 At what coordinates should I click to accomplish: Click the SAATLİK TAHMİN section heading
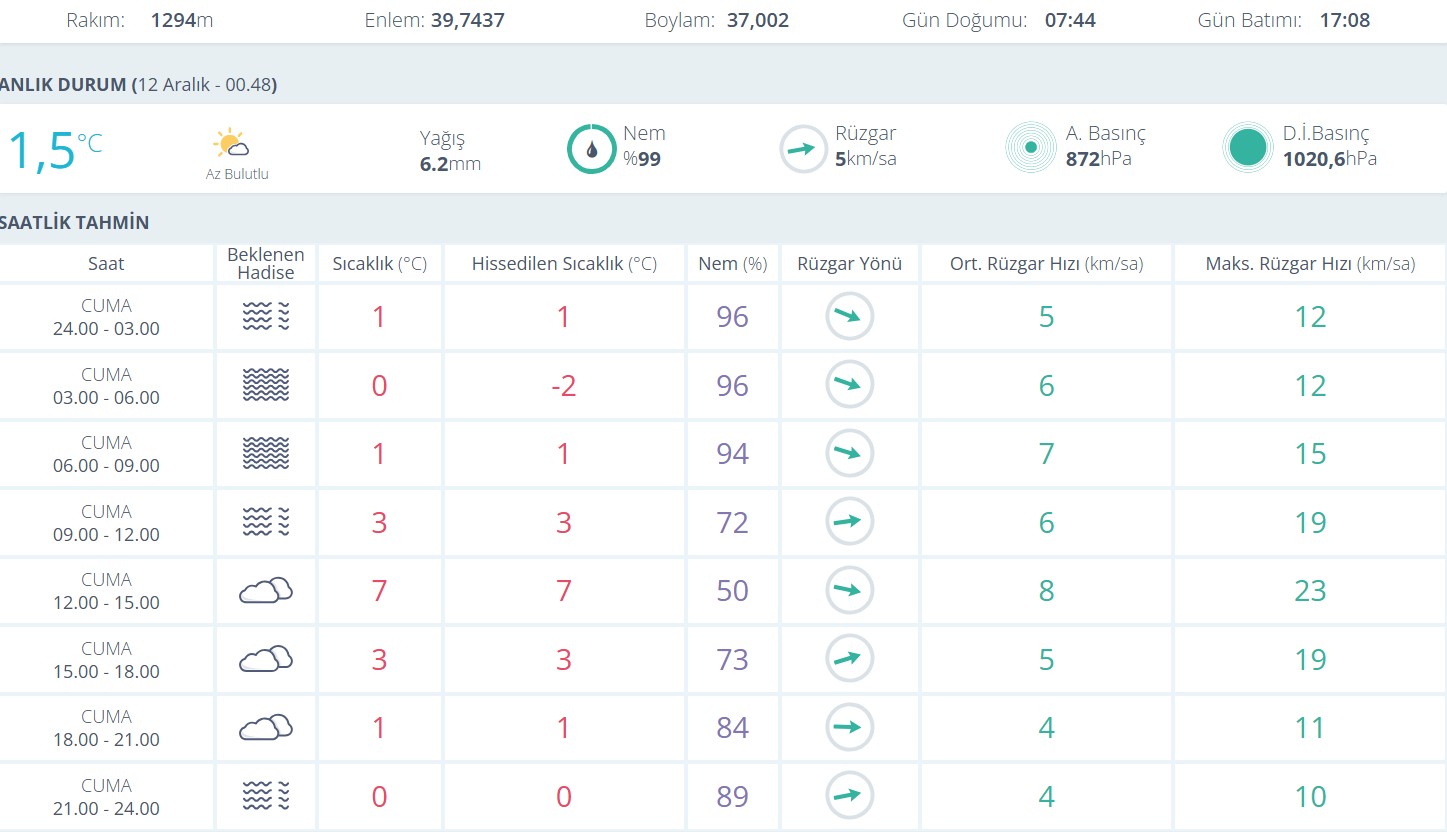tap(74, 222)
